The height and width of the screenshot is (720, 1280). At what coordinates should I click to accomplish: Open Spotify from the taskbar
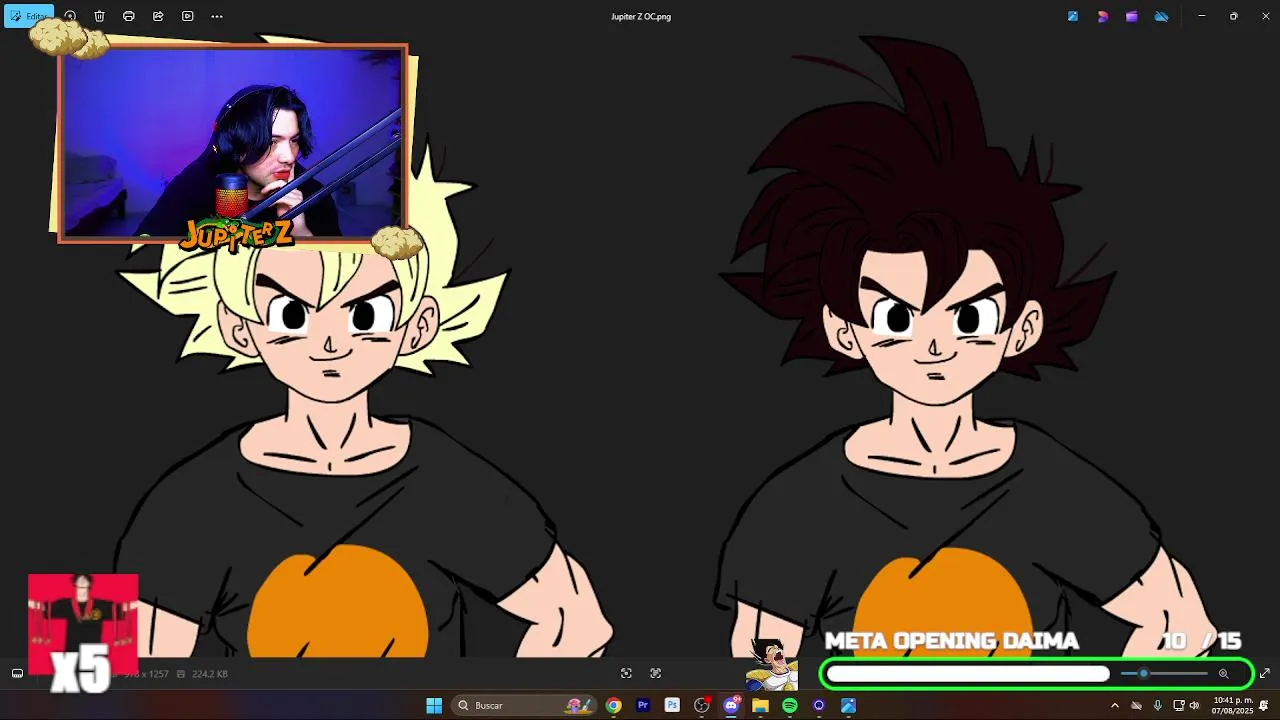(x=790, y=706)
